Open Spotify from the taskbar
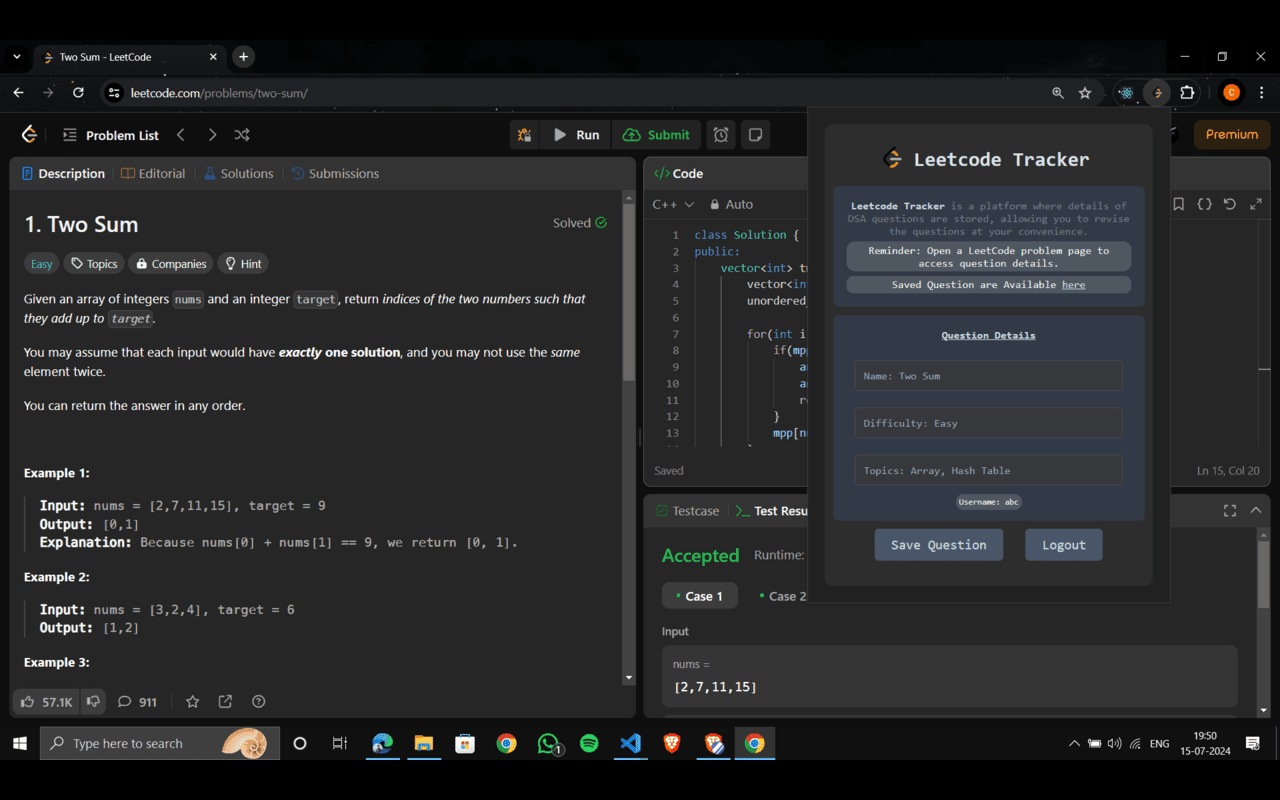The image size is (1280, 800). (589, 743)
